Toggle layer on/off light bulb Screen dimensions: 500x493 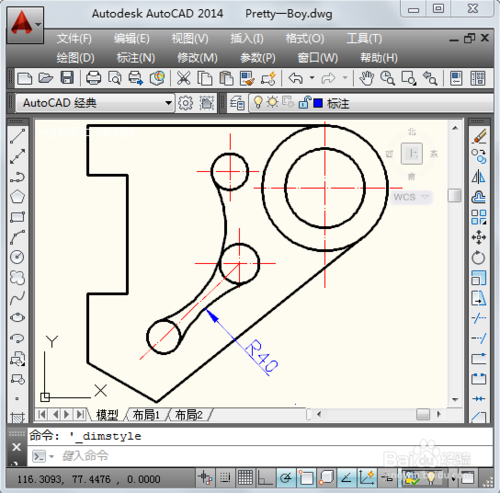(258, 102)
